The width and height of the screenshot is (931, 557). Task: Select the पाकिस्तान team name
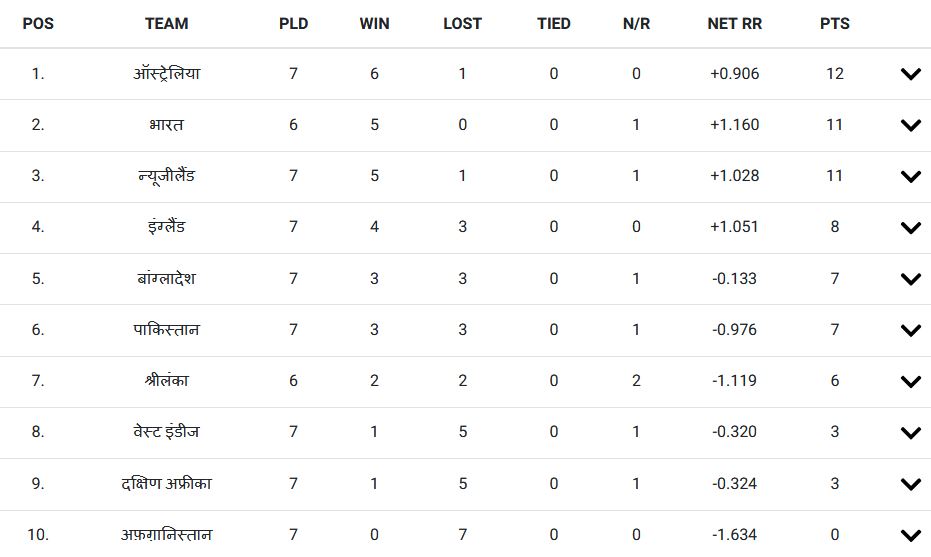click(166, 330)
